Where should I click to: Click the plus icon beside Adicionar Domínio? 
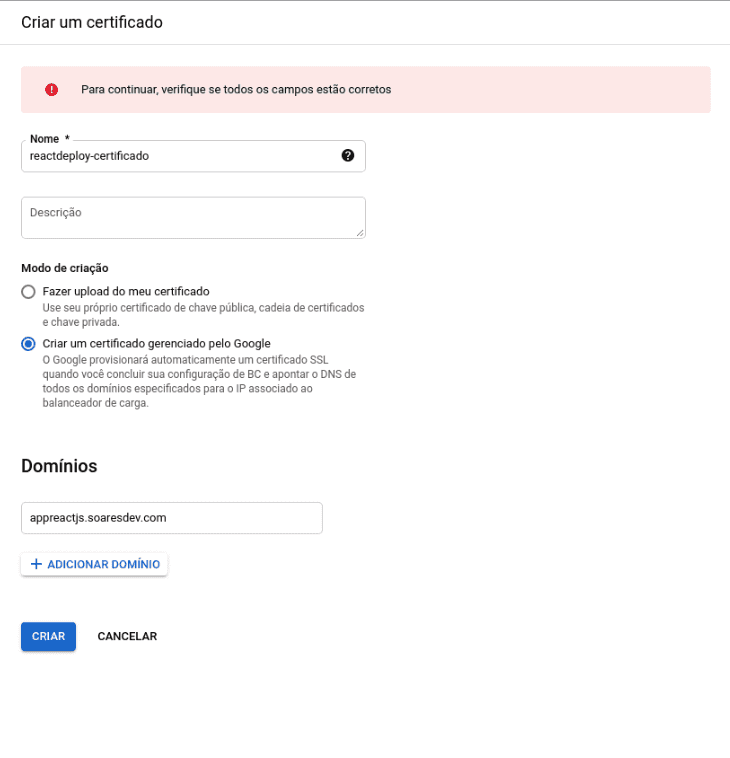[x=37, y=564]
